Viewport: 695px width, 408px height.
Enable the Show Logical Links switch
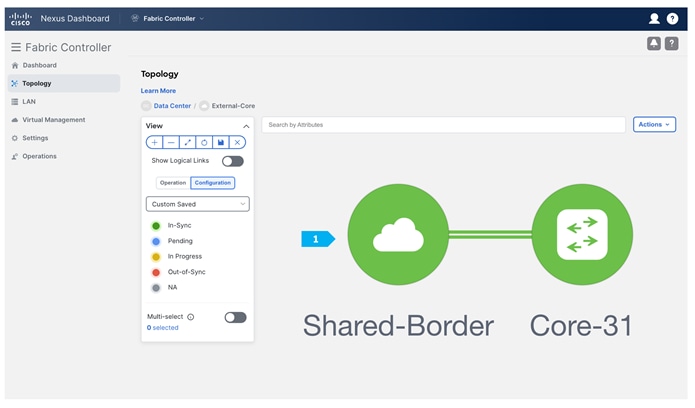[x=233, y=161]
